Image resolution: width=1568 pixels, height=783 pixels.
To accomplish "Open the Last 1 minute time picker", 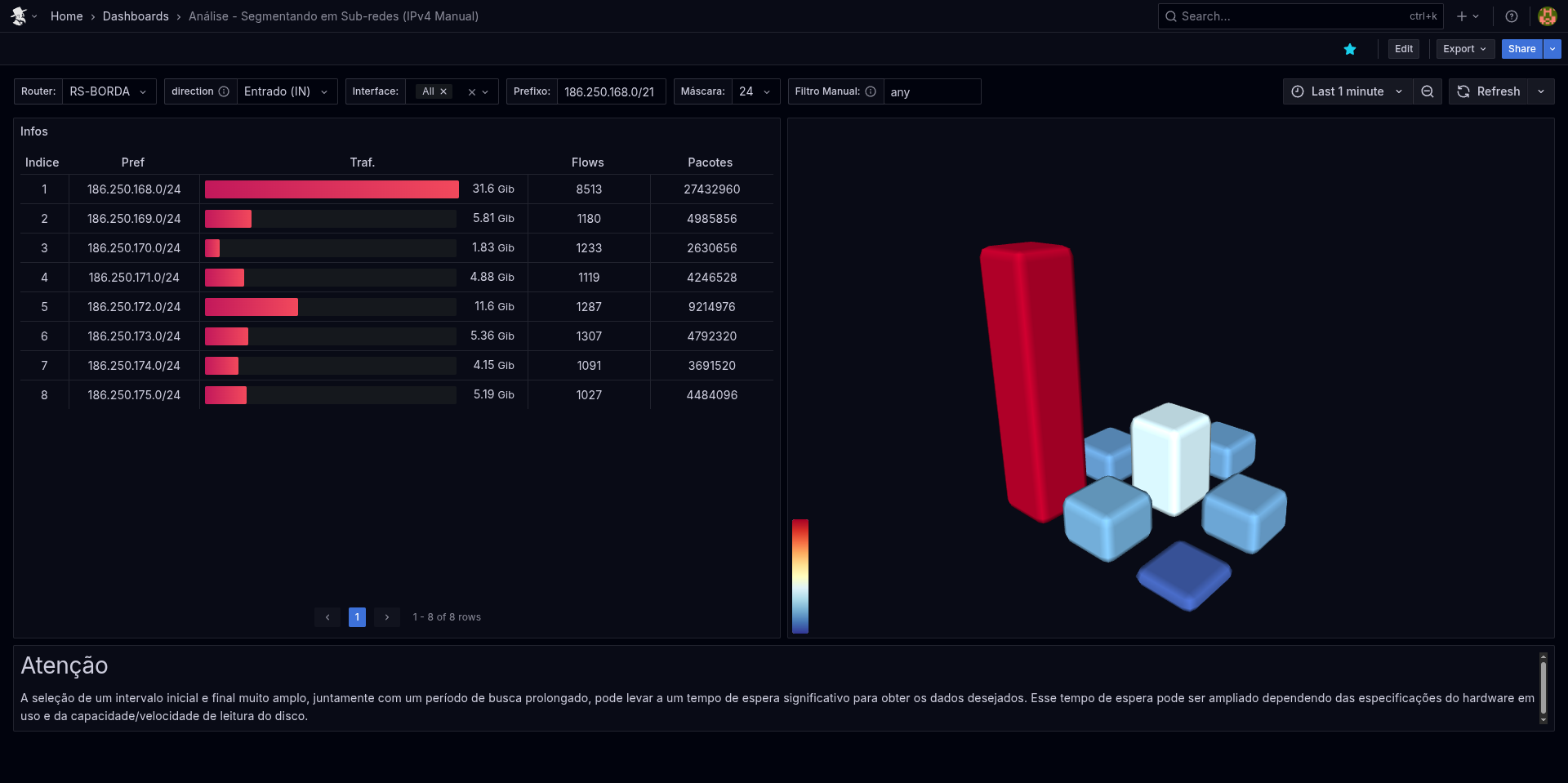I will tap(1347, 91).
